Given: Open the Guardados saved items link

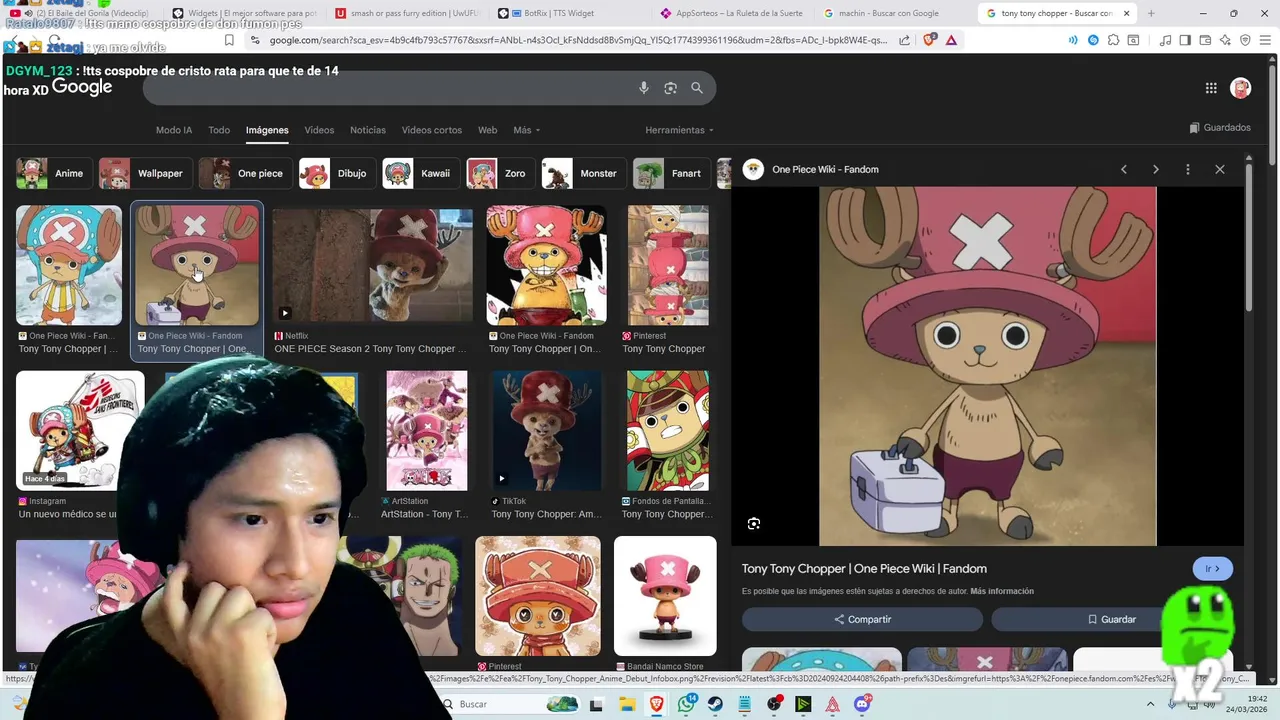Looking at the screenshot, I should tap(1220, 128).
